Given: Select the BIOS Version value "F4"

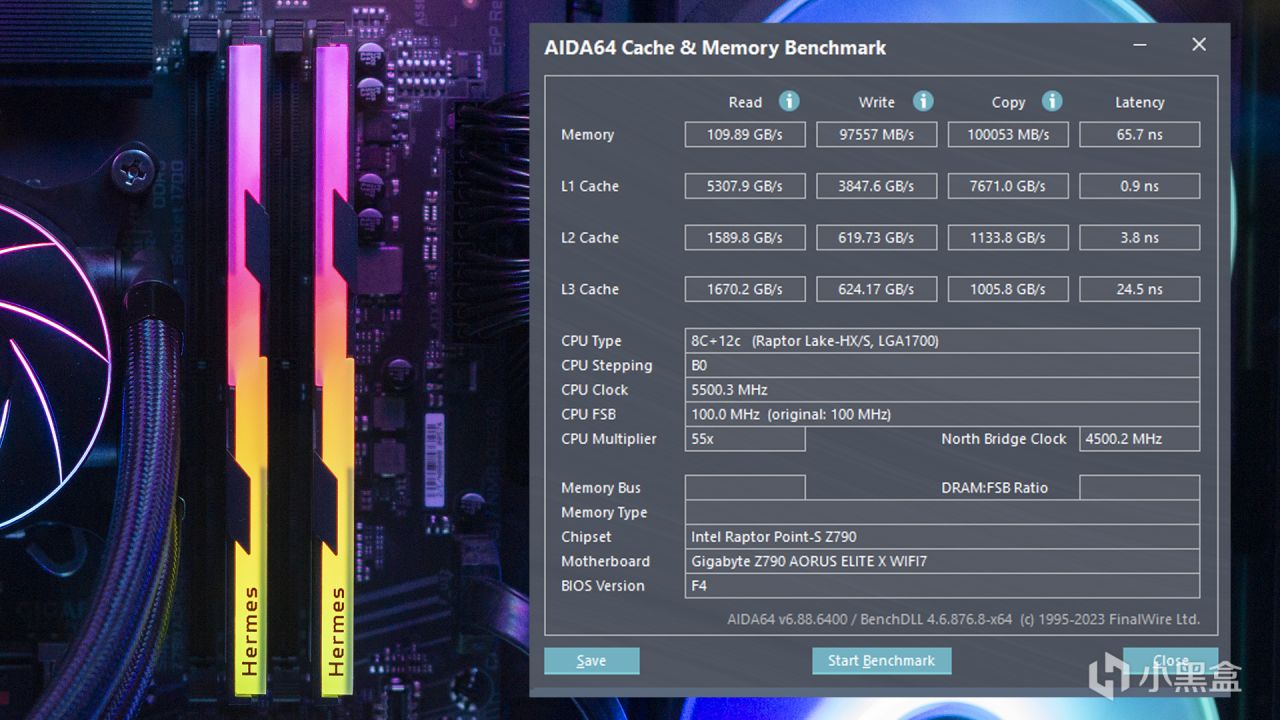Looking at the screenshot, I should click(942, 586).
